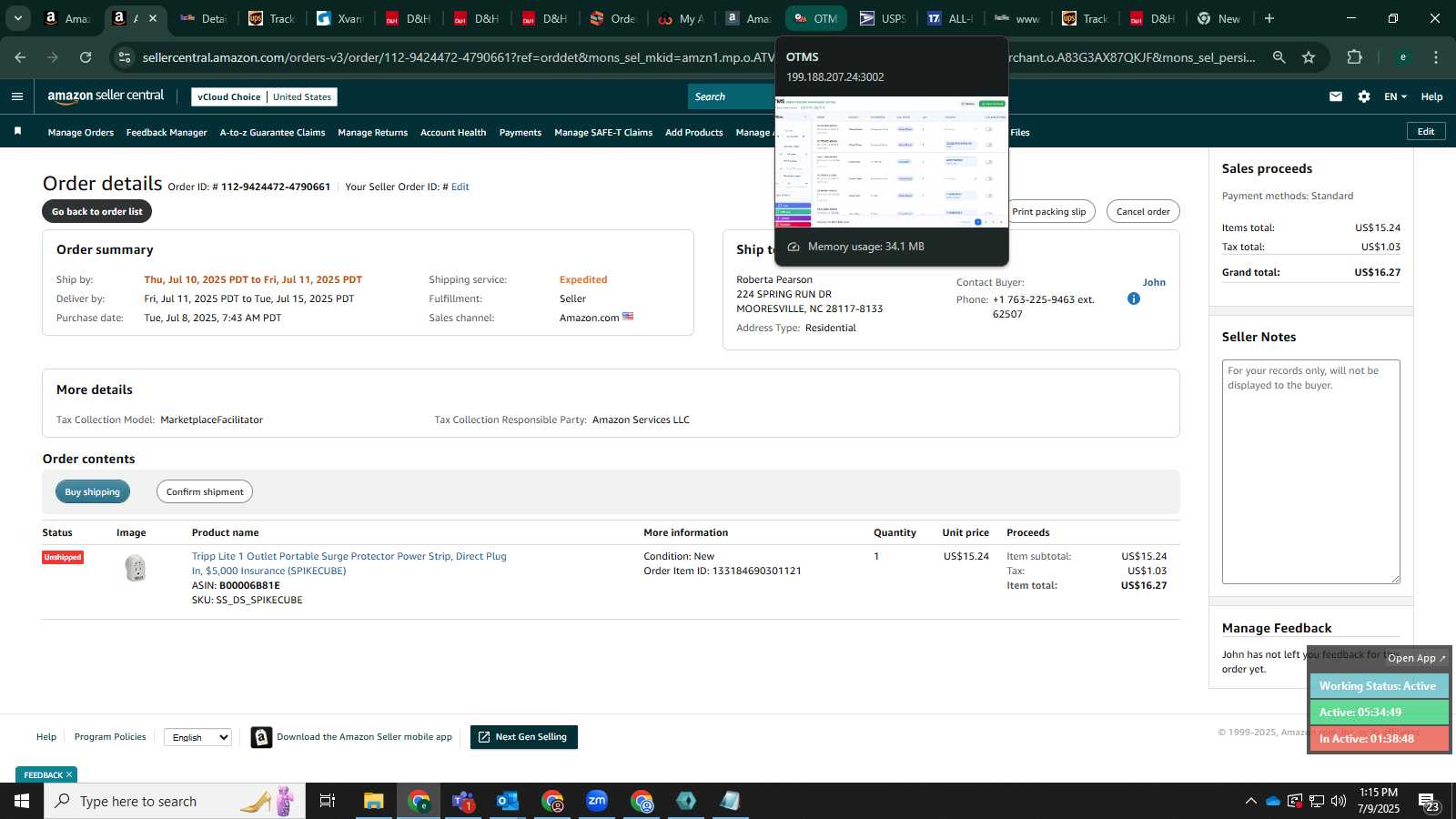Click inside the Seller Notes text area
The image size is (1456, 819).
[1311, 471]
